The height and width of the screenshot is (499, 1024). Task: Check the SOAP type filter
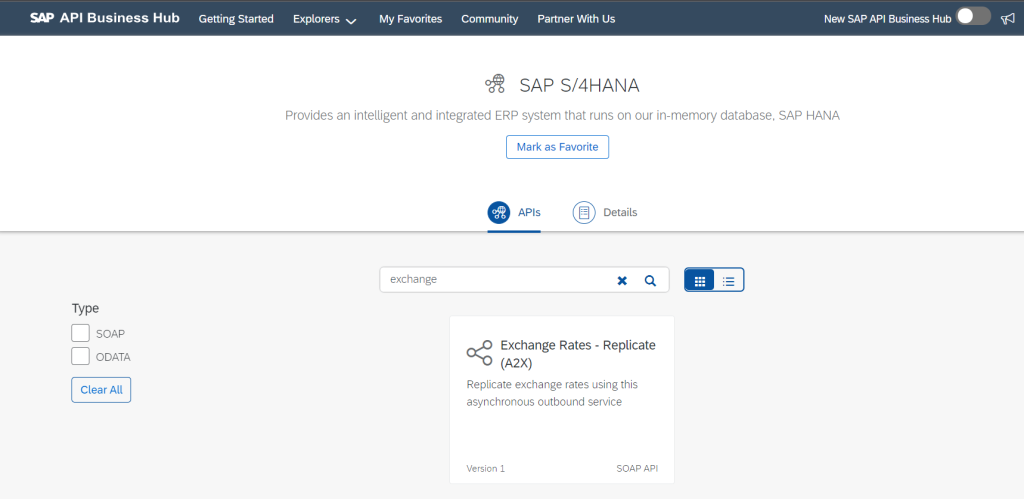(x=80, y=333)
